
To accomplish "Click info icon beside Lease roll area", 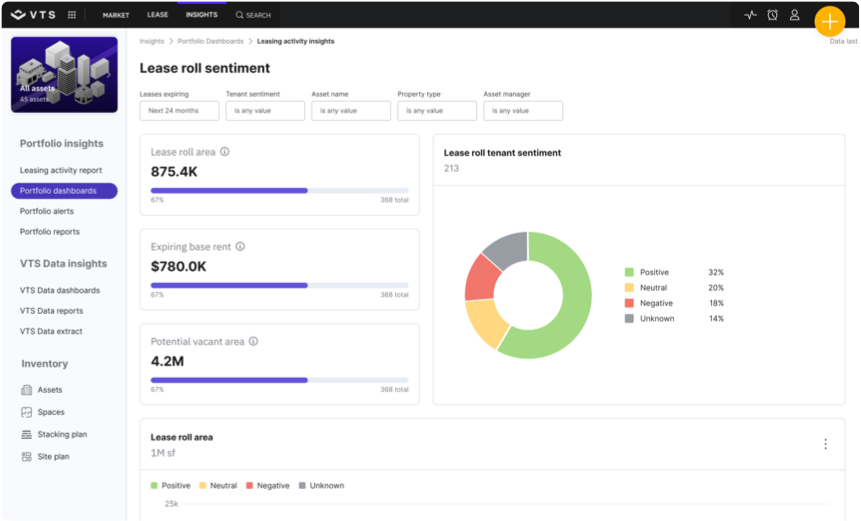I will 225,152.
